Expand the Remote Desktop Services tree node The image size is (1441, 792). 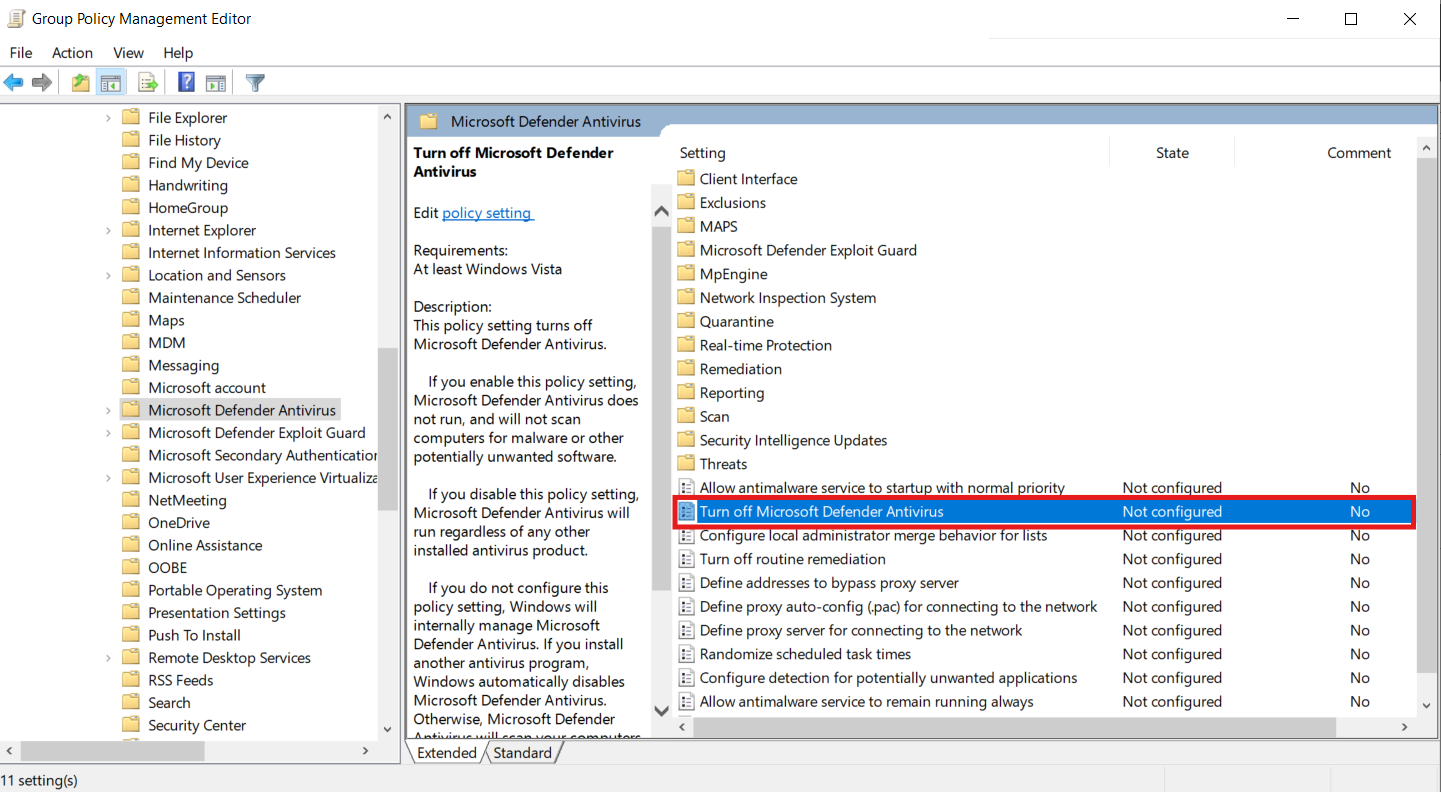pyautogui.click(x=109, y=658)
